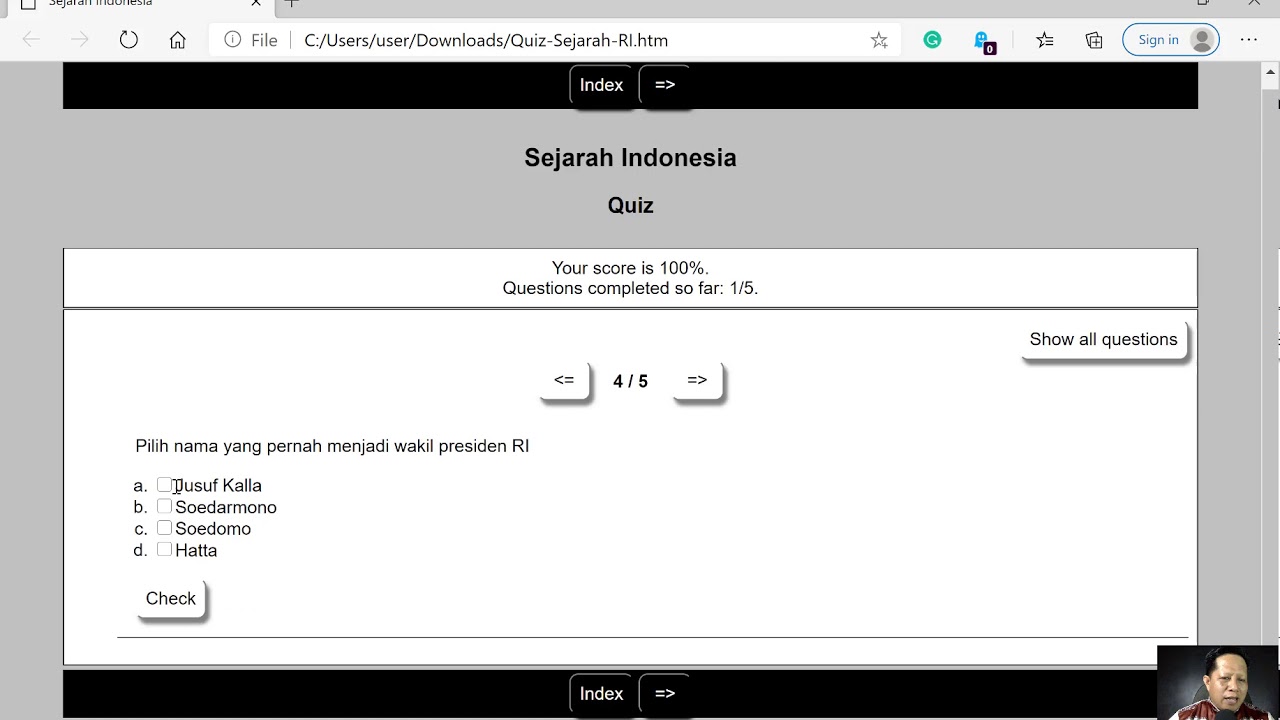Click the back arrow in browser toolbar

click(x=31, y=40)
